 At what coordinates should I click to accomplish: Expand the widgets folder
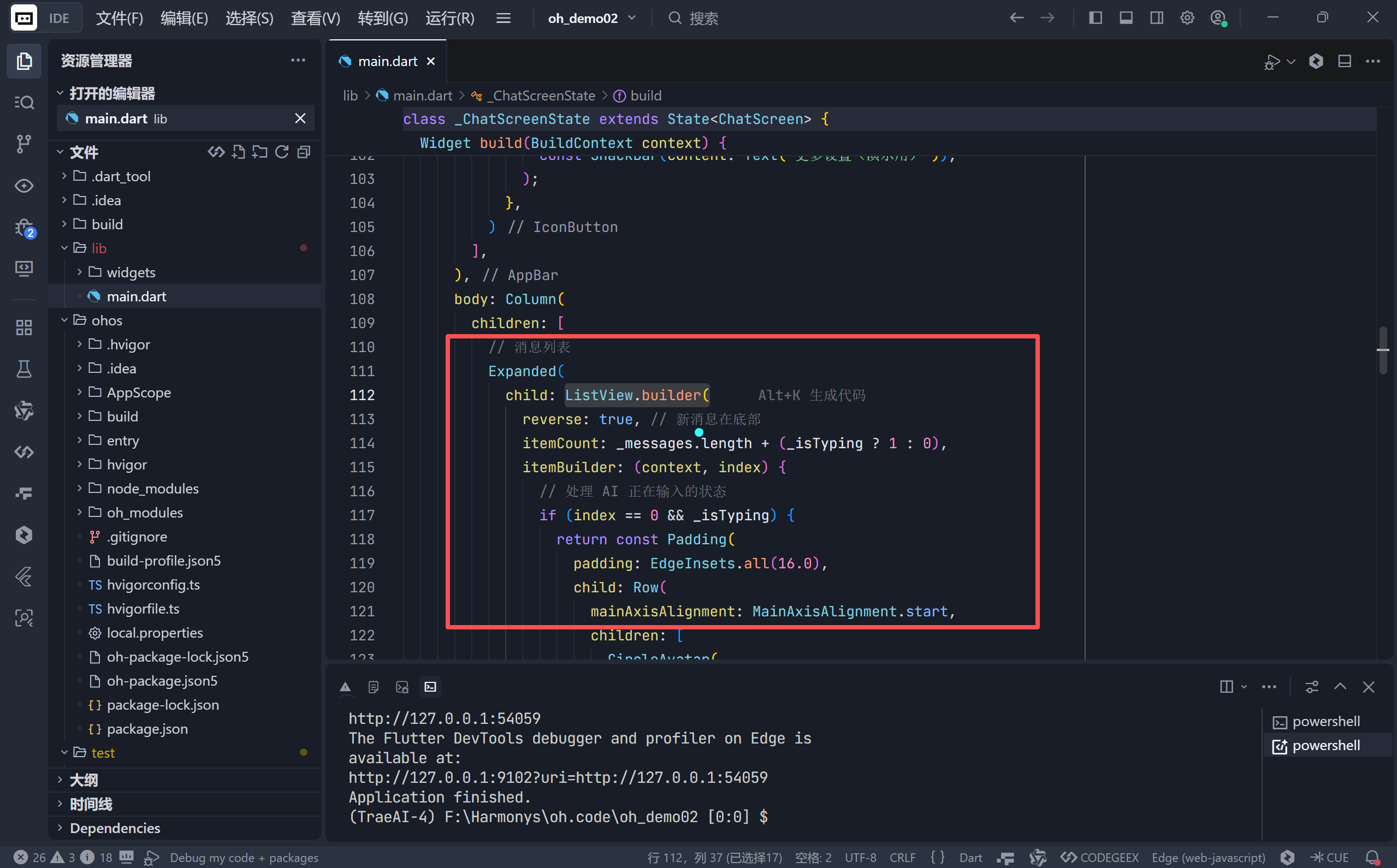click(x=131, y=272)
